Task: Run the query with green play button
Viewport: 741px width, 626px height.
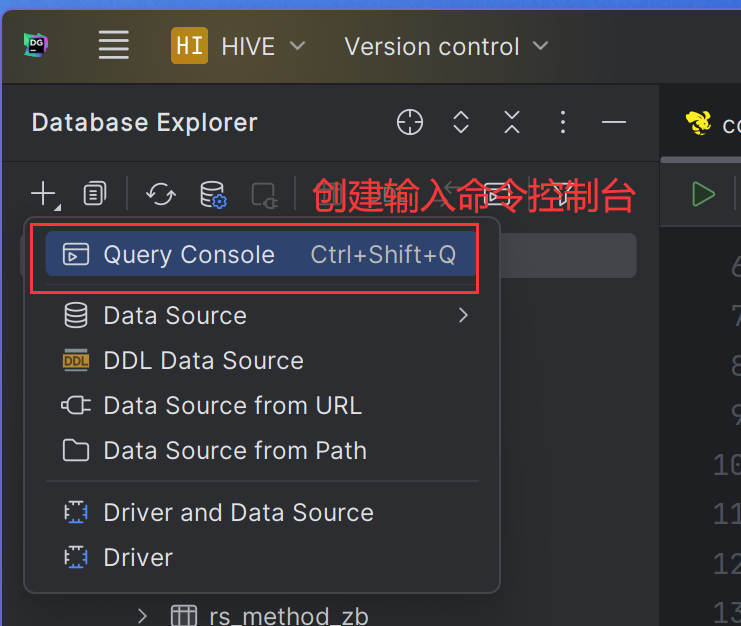Action: coord(703,194)
